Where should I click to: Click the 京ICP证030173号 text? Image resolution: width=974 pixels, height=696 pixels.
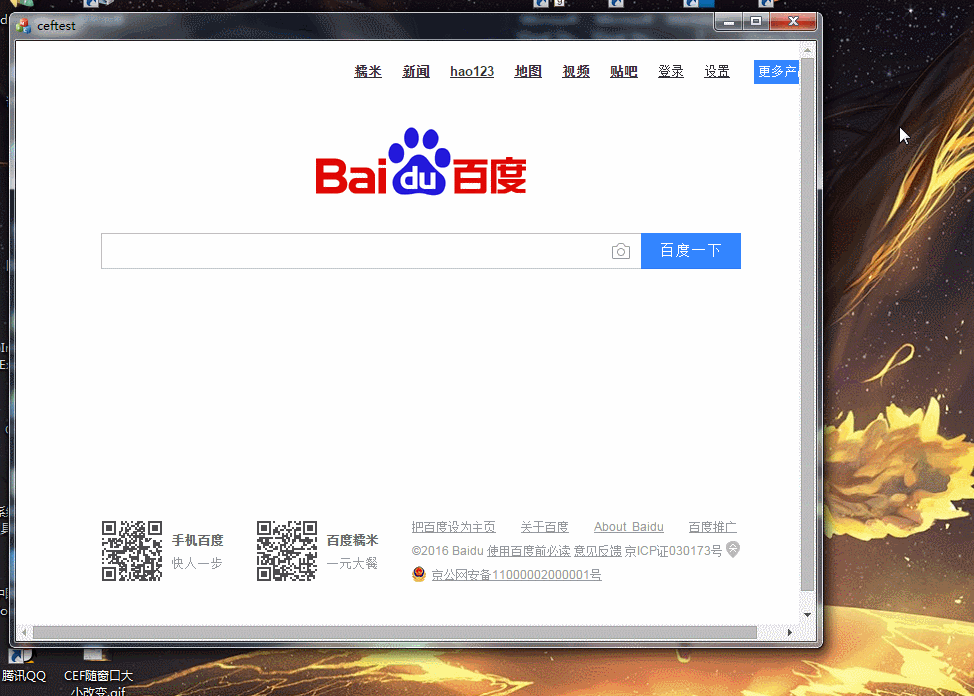[673, 551]
